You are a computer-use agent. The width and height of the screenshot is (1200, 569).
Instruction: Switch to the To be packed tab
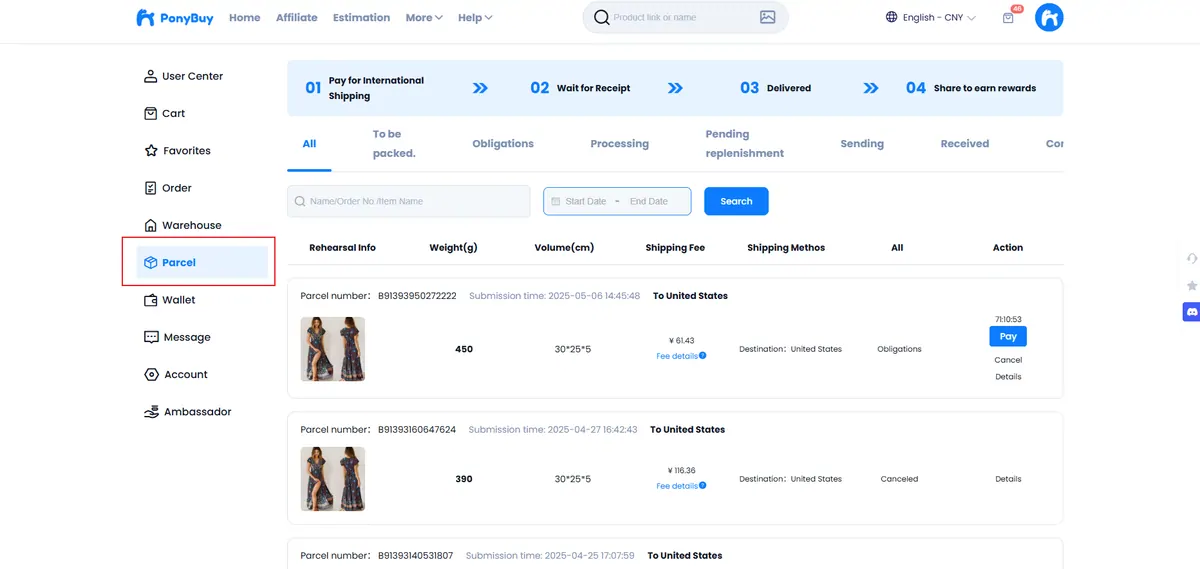(394, 144)
